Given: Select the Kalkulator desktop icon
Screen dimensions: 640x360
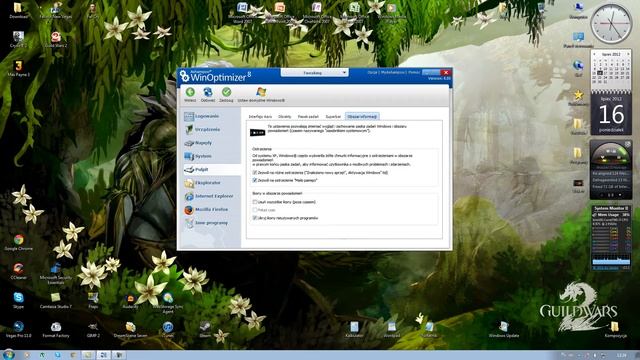Looking at the screenshot, I should [354, 329].
